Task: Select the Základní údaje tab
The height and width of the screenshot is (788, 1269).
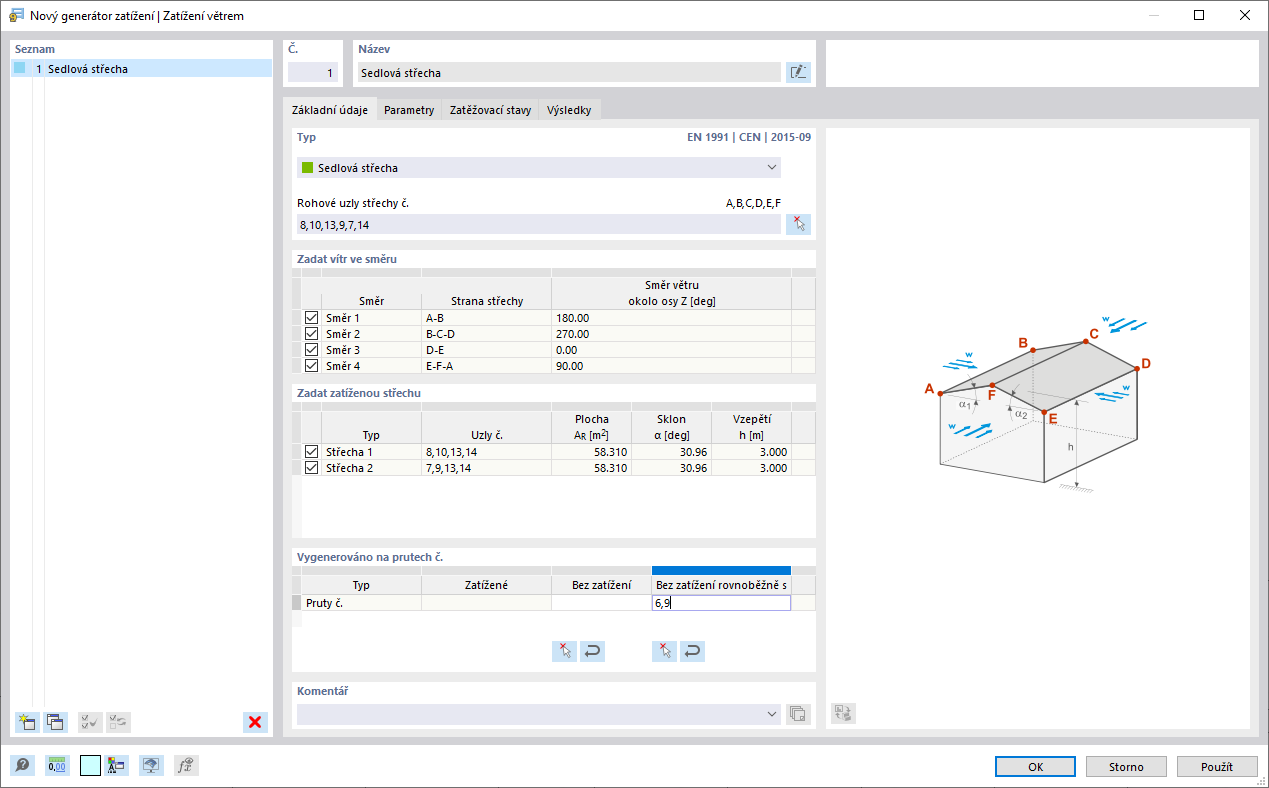Action: point(329,110)
